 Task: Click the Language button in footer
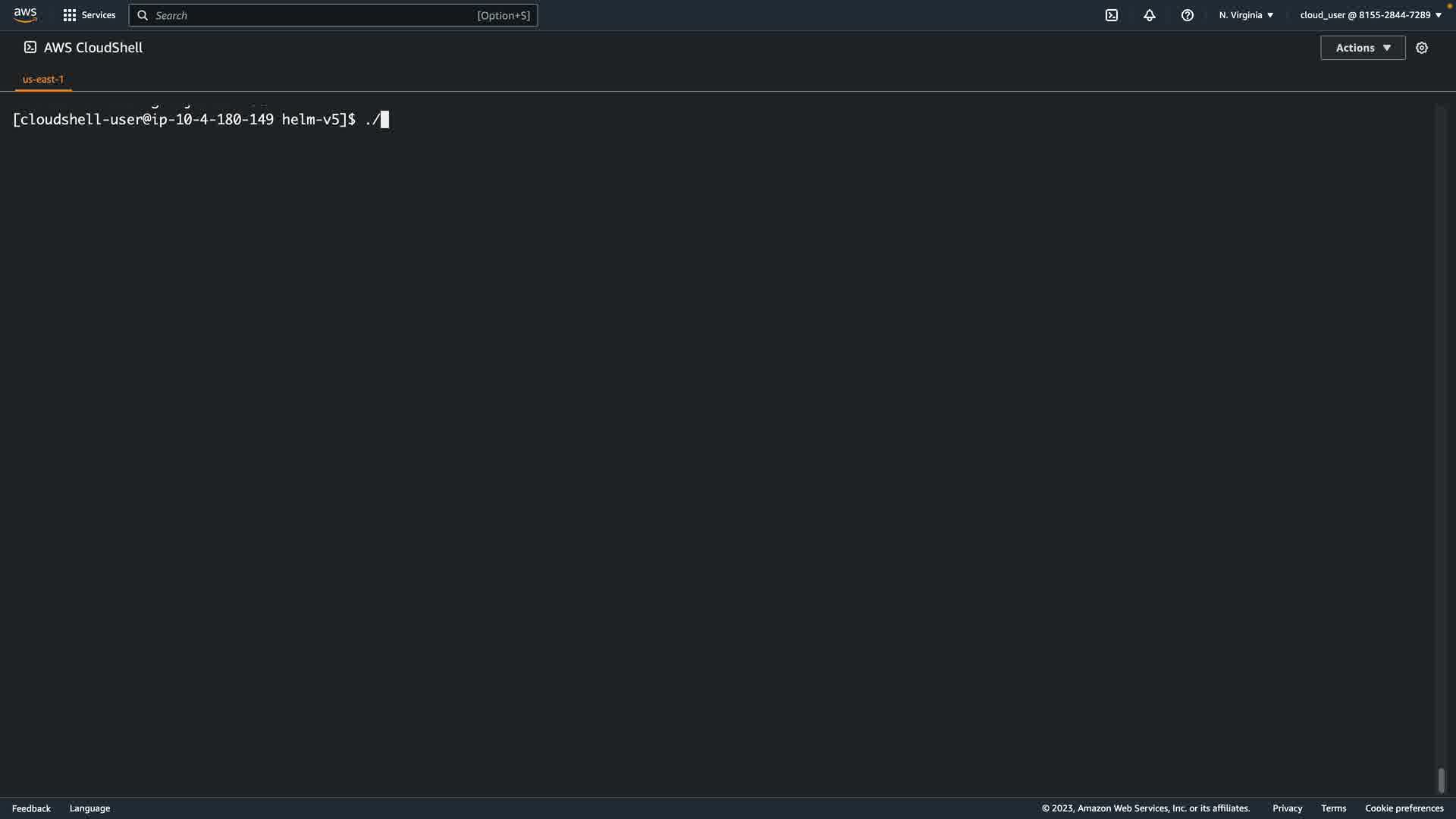click(89, 808)
